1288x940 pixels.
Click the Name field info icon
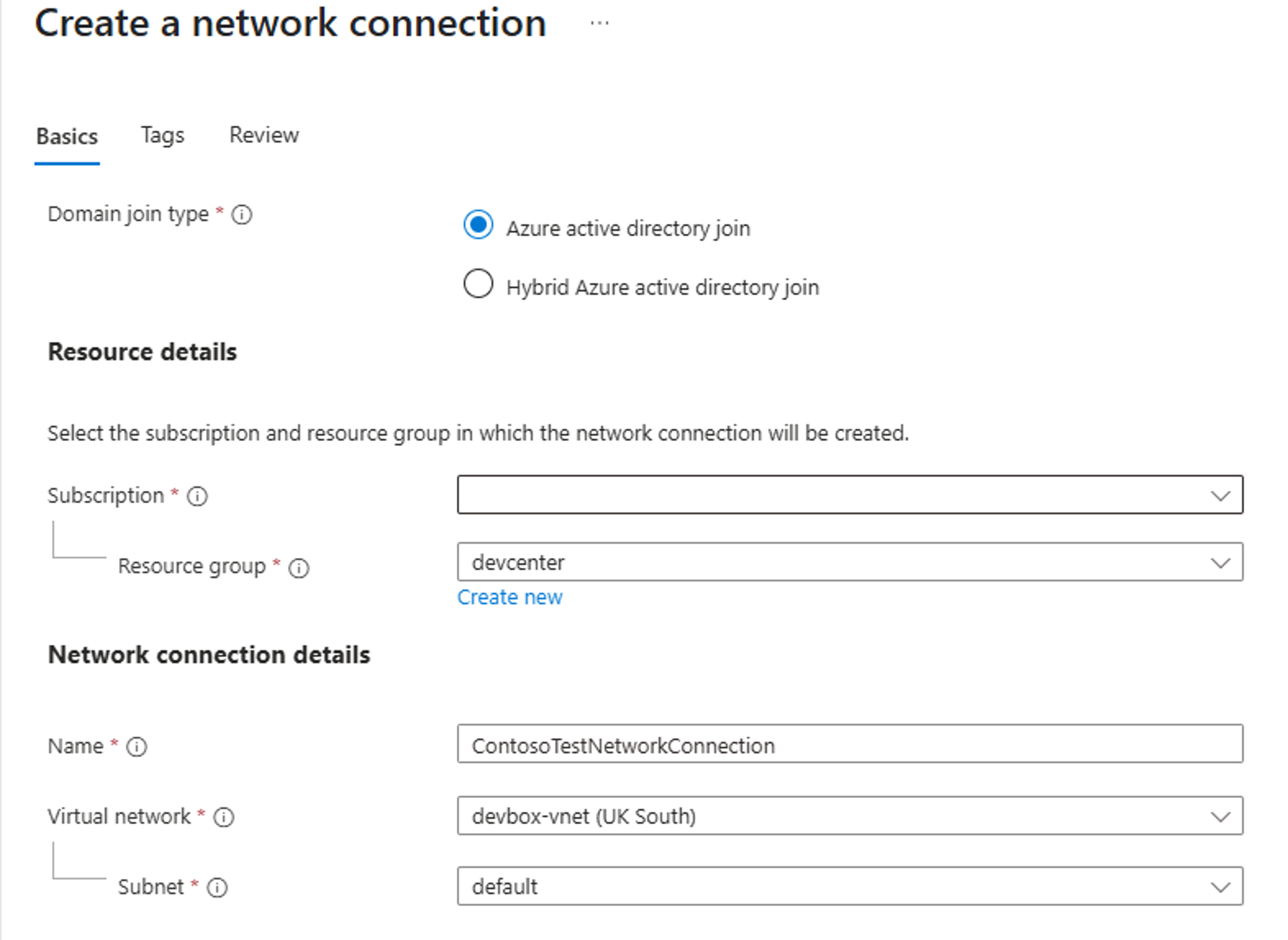pos(137,747)
